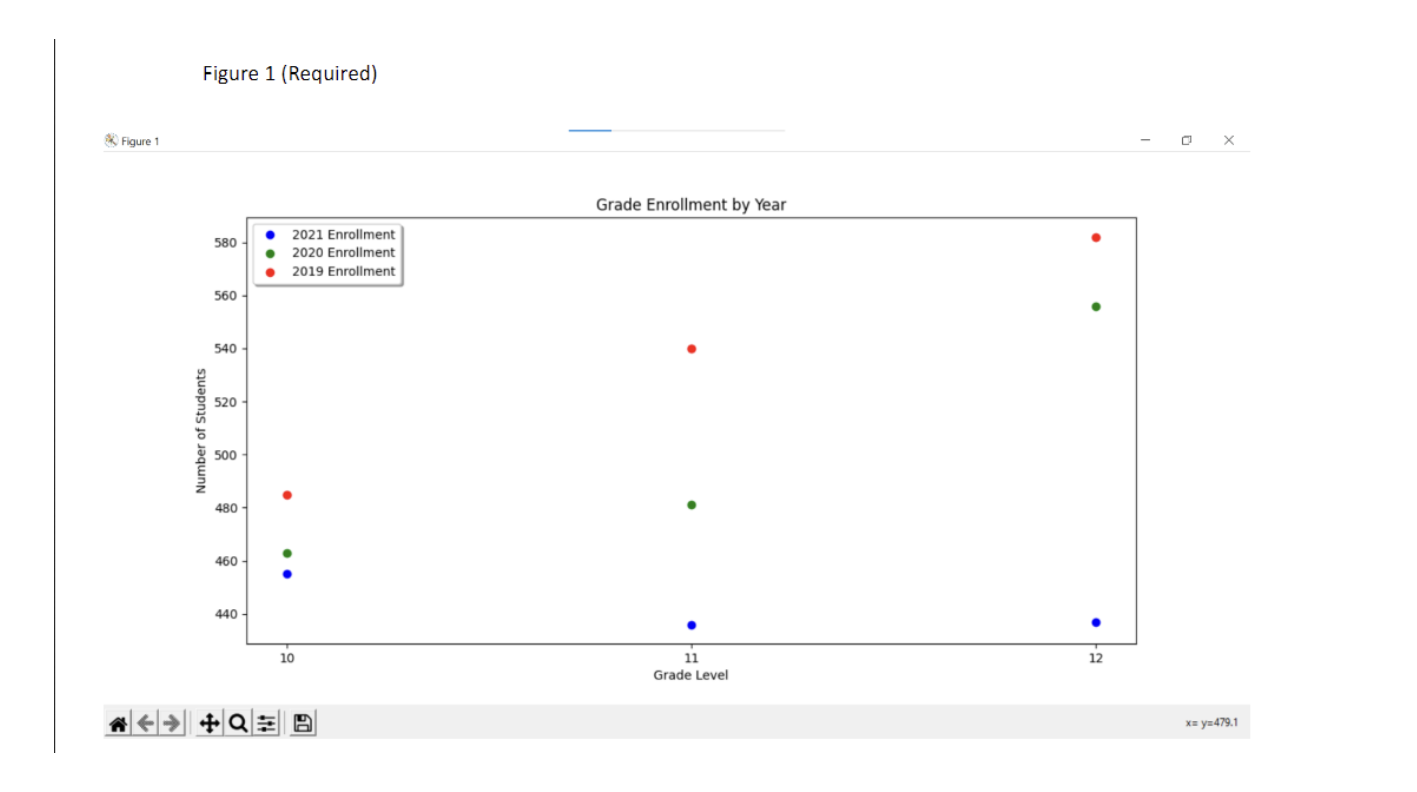Reset the plot view with Home icon
Viewport: 1417px width, 792px height.
[x=118, y=723]
